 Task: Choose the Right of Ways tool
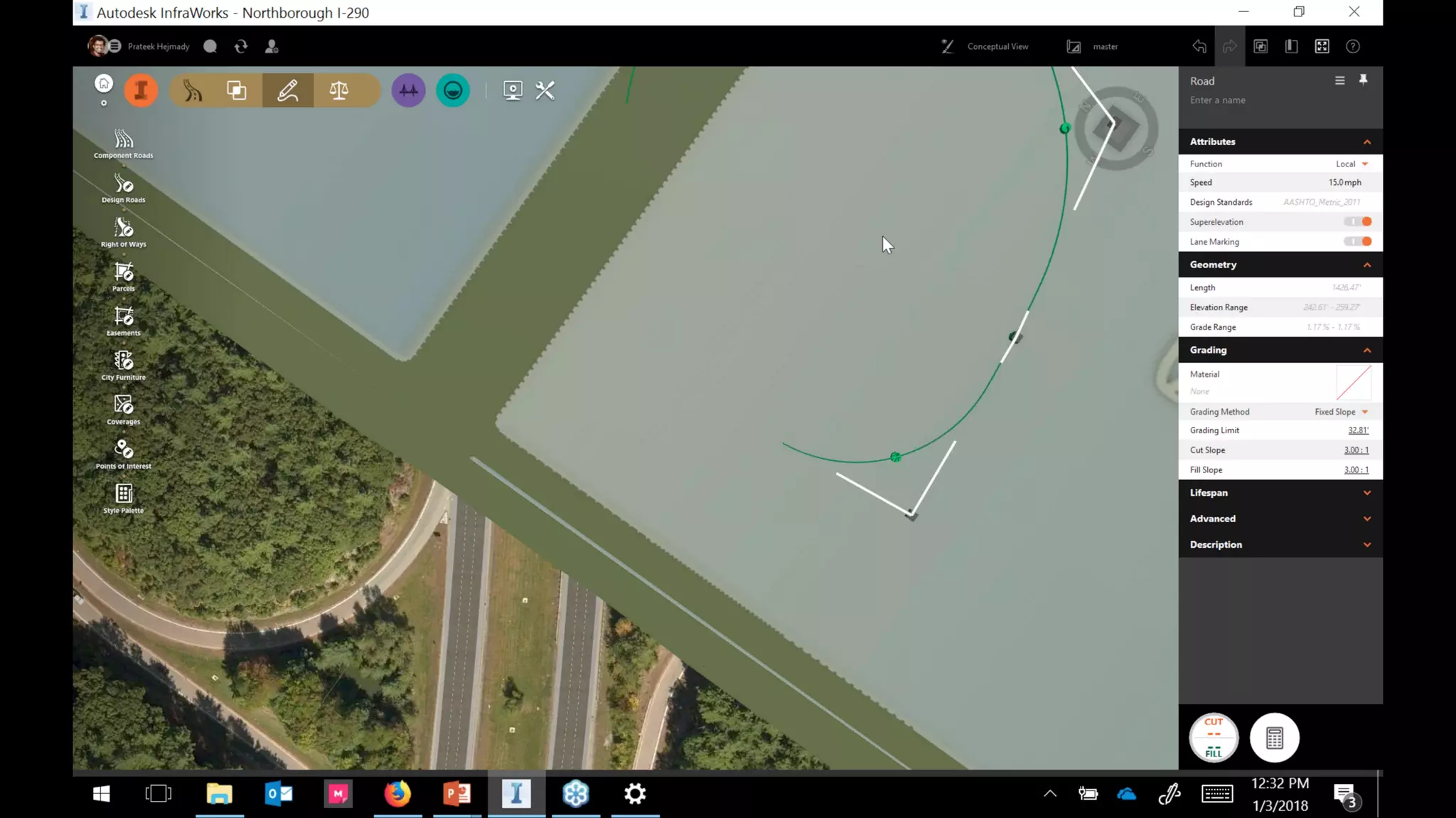124,233
